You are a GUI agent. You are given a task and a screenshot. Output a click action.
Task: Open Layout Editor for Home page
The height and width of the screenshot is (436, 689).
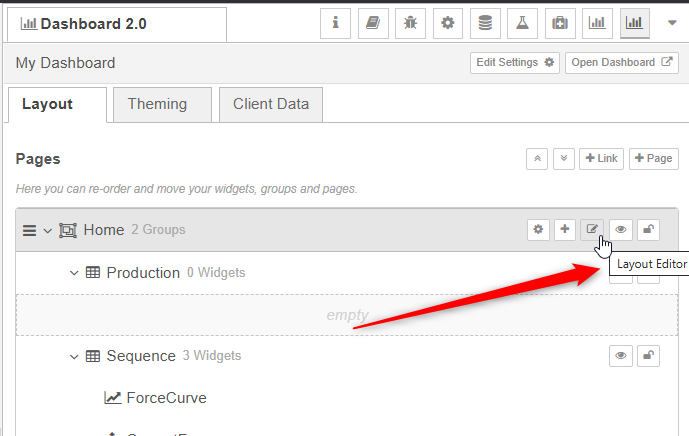592,229
